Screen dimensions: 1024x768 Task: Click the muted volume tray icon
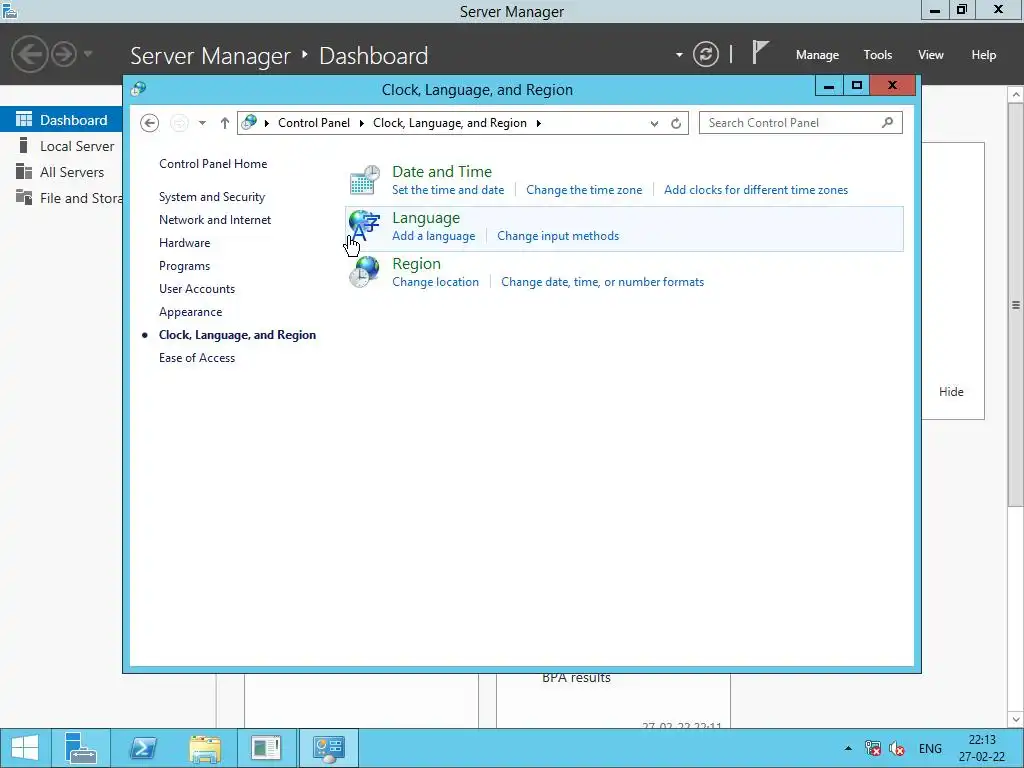(897, 748)
